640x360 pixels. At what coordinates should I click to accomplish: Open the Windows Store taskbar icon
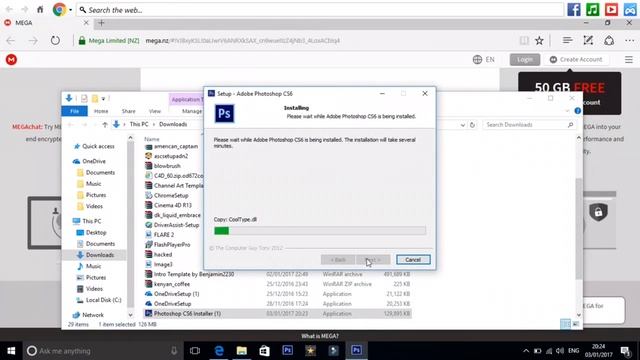tap(264, 351)
